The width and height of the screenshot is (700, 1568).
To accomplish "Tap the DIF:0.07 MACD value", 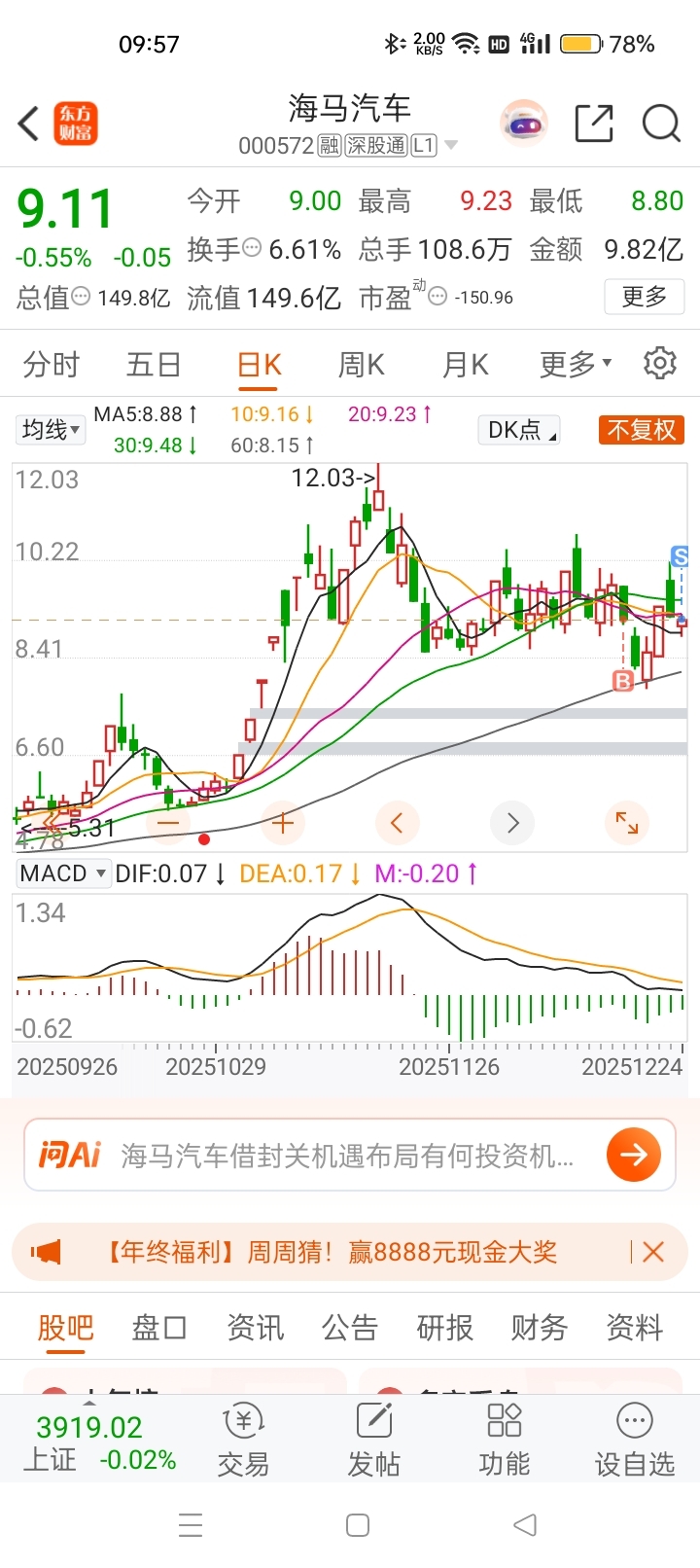I will (x=169, y=873).
